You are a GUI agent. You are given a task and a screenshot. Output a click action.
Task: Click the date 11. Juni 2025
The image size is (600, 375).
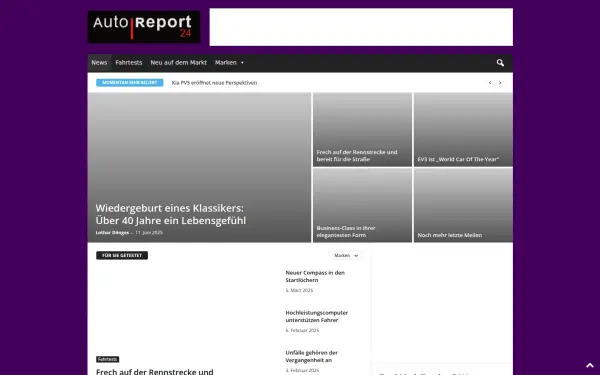click(x=149, y=233)
